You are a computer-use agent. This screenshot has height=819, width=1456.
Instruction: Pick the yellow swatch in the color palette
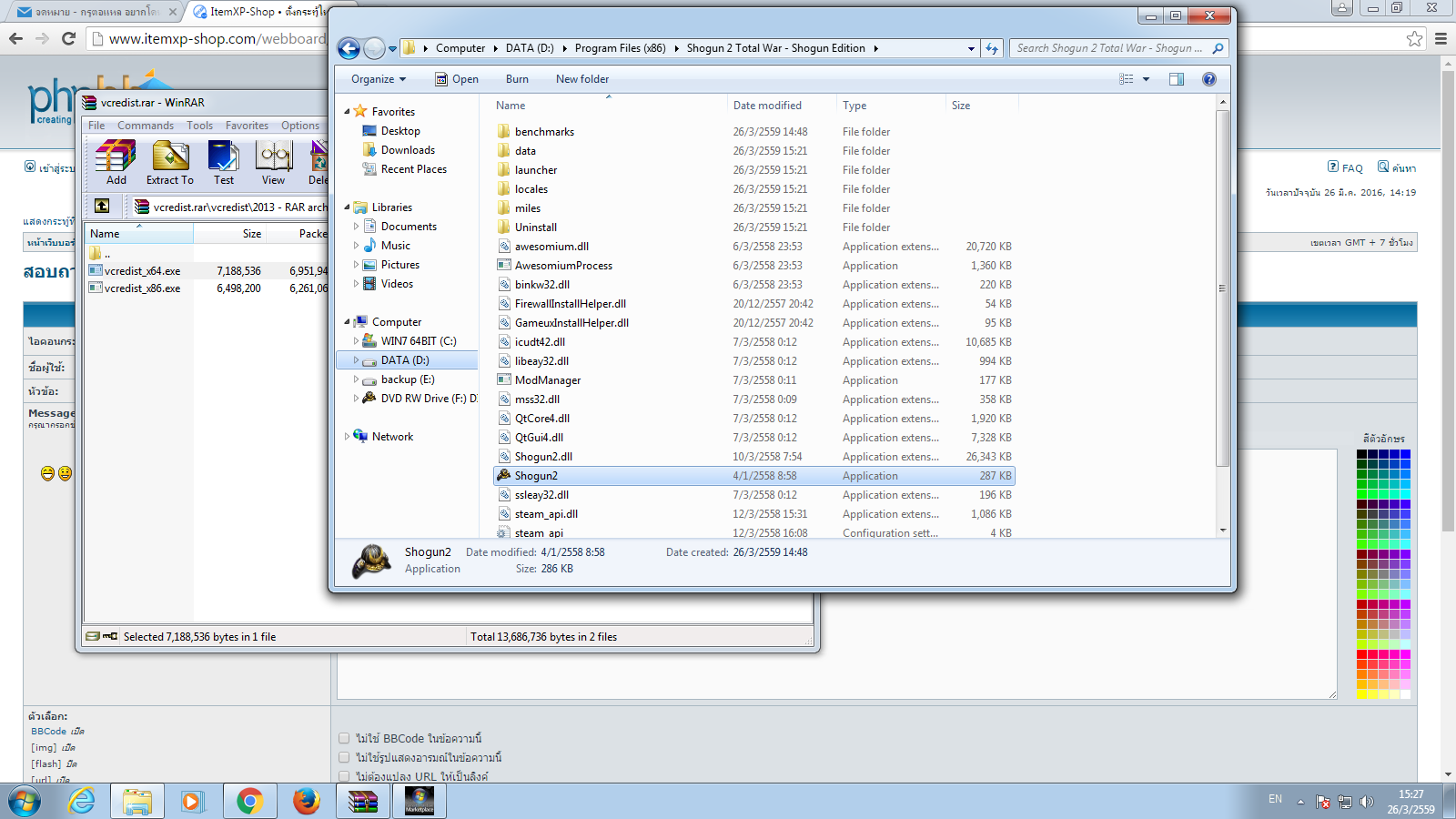pos(1362,693)
